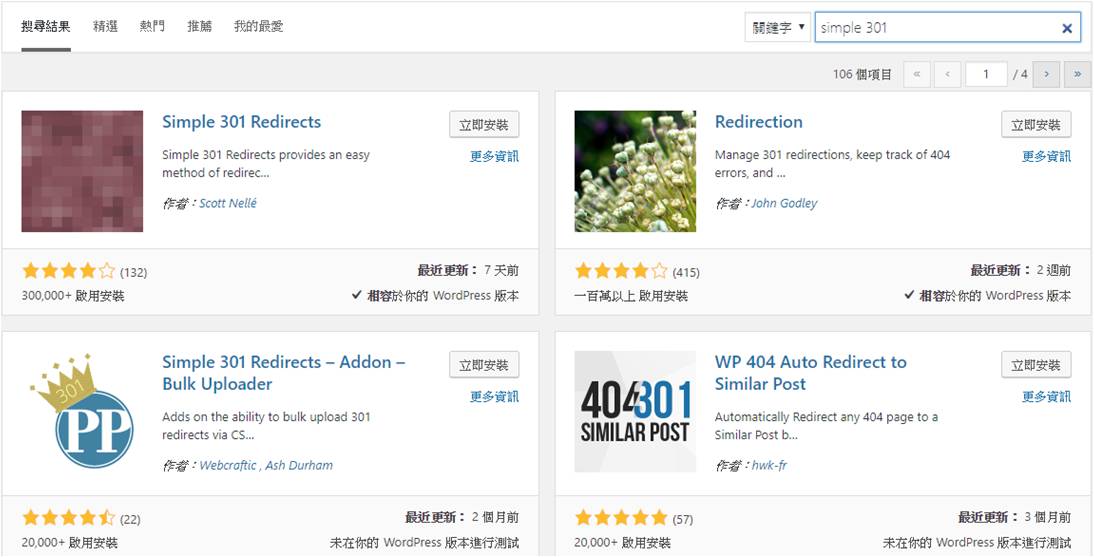The width and height of the screenshot is (1094, 557).
Task: Go to first page of results
Action: 917,74
